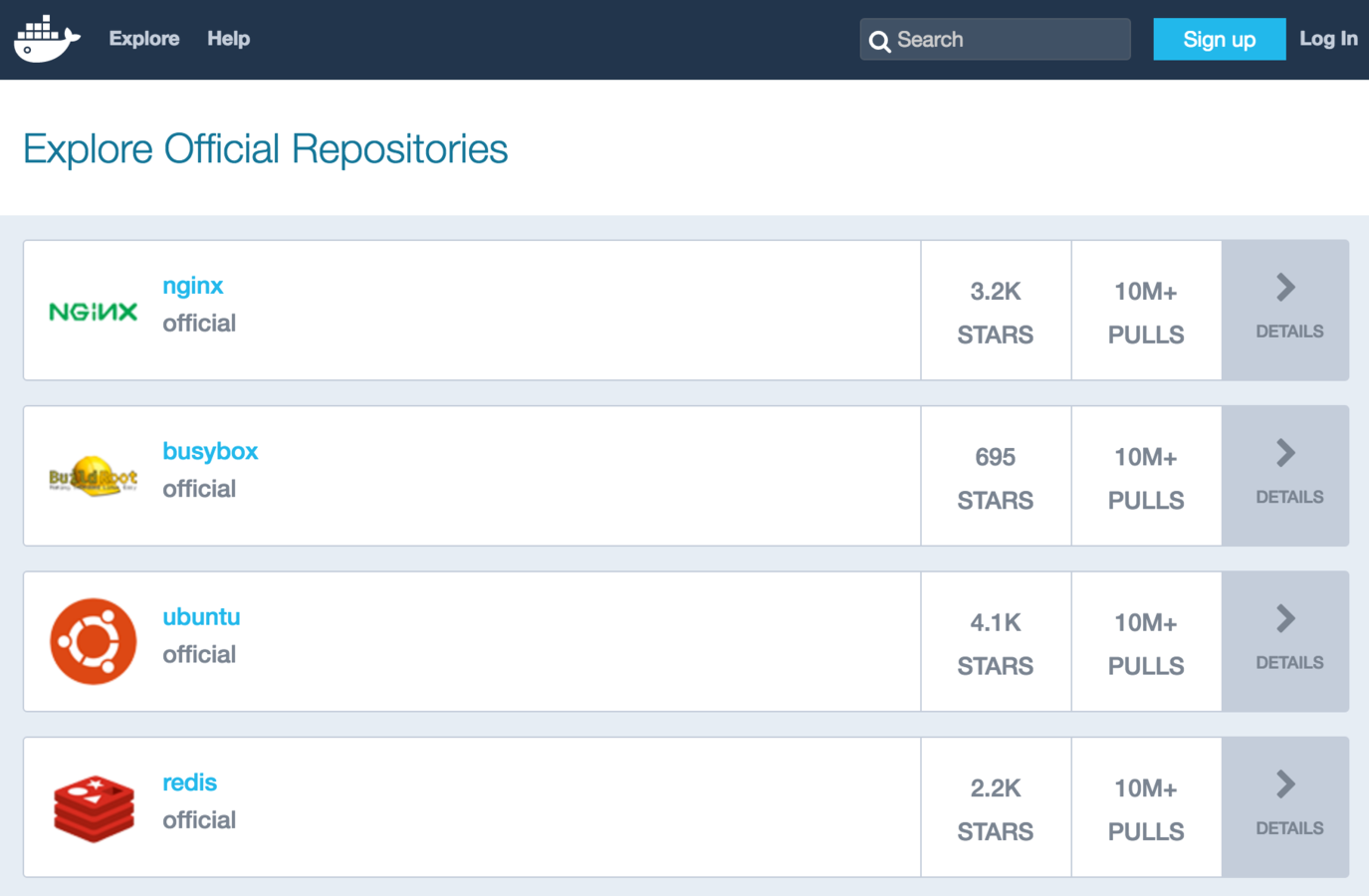Click the 3.2K STARS cell for nginx

click(x=996, y=311)
